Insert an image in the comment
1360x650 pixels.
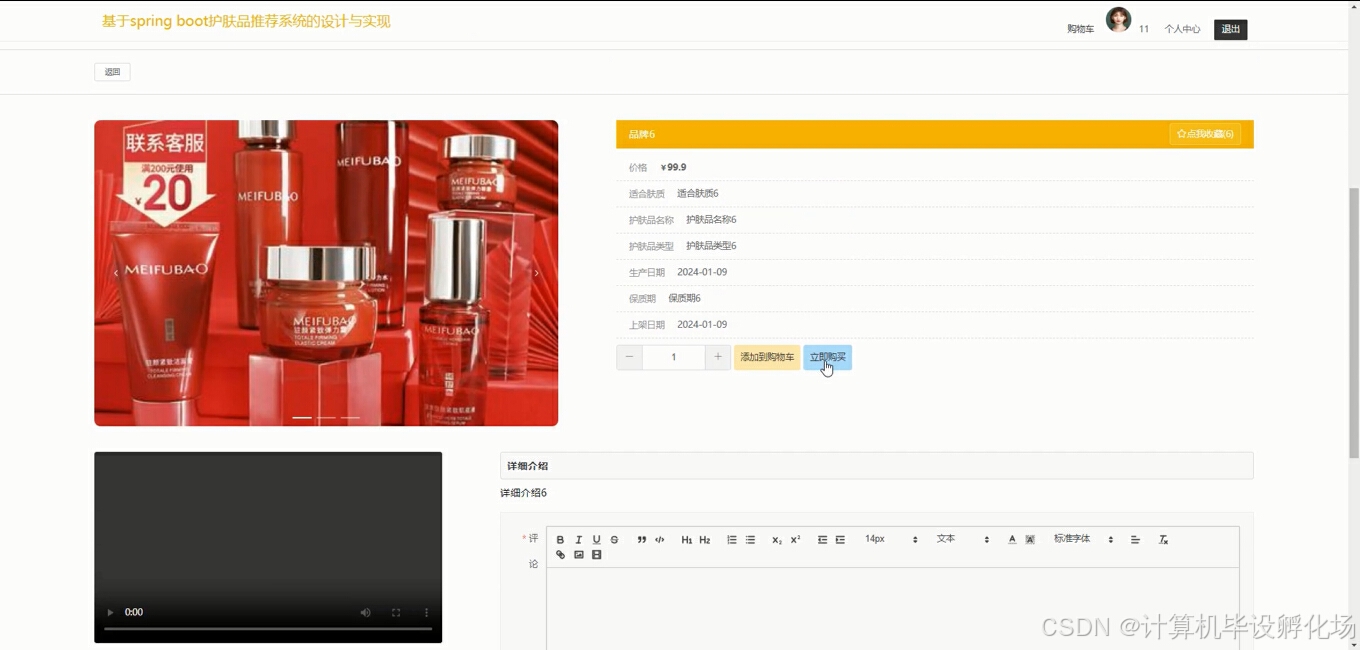pyautogui.click(x=578, y=555)
